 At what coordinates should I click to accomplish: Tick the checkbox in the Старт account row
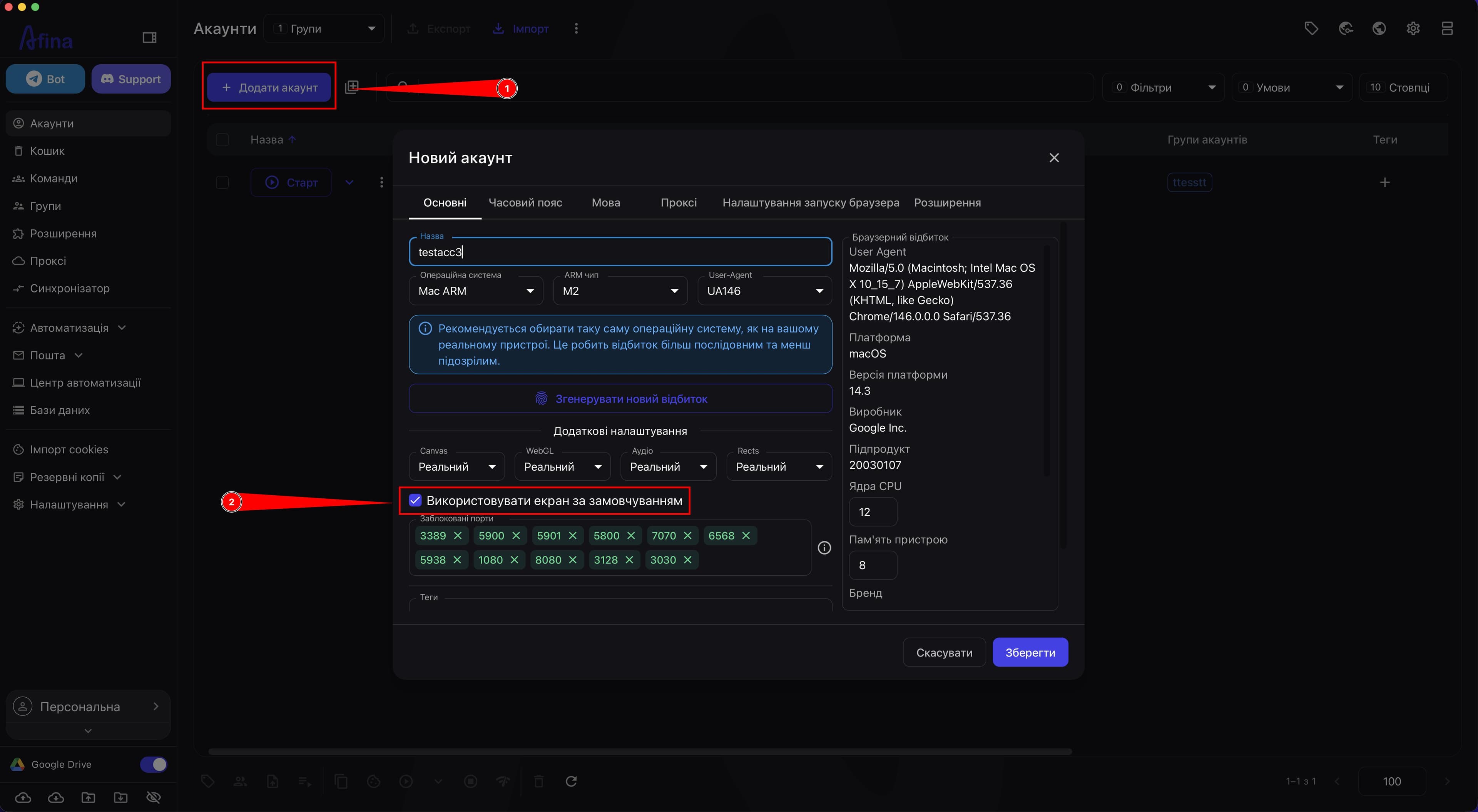click(222, 182)
